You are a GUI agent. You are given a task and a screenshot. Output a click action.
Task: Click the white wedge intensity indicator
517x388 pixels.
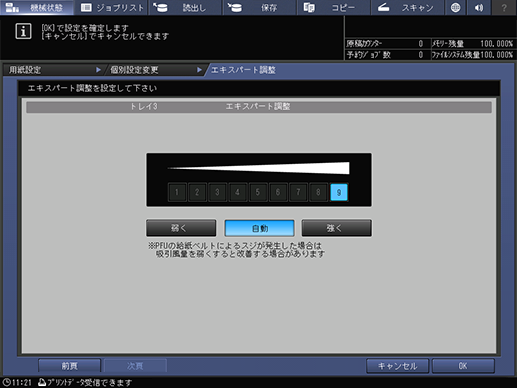pyautogui.click(x=259, y=168)
